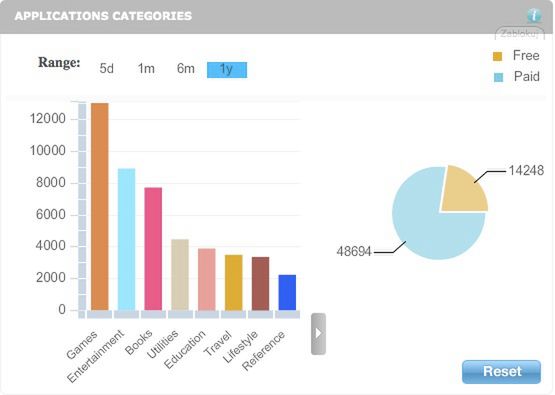Viewport: 555px width, 395px height.
Task: Select the 5d range option
Action: pos(107,69)
